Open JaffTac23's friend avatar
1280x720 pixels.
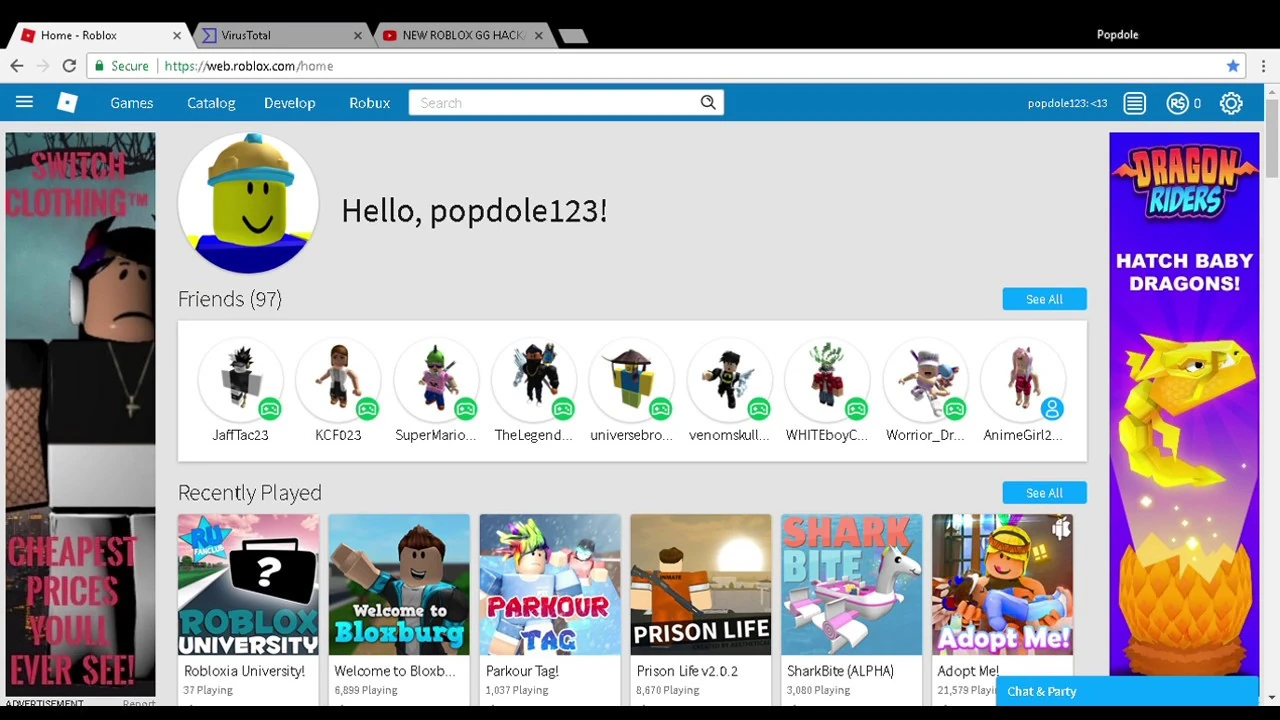coord(240,381)
